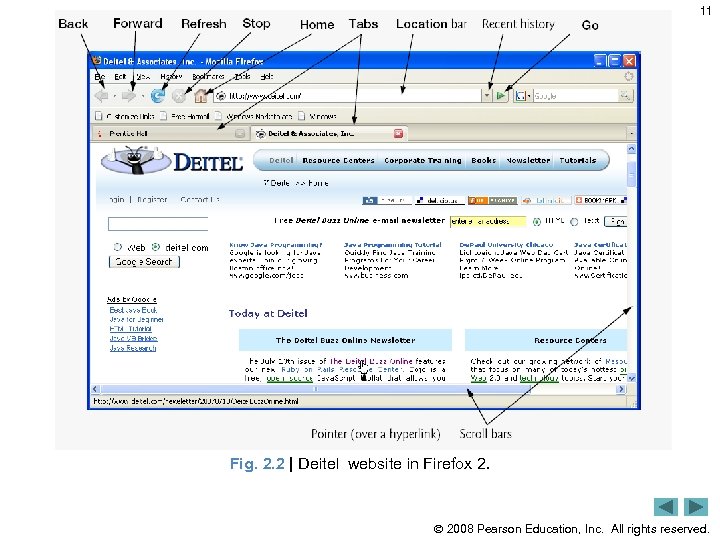Open the Tools menu
Viewport: 720px width, 540px height.
pyautogui.click(x=242, y=77)
